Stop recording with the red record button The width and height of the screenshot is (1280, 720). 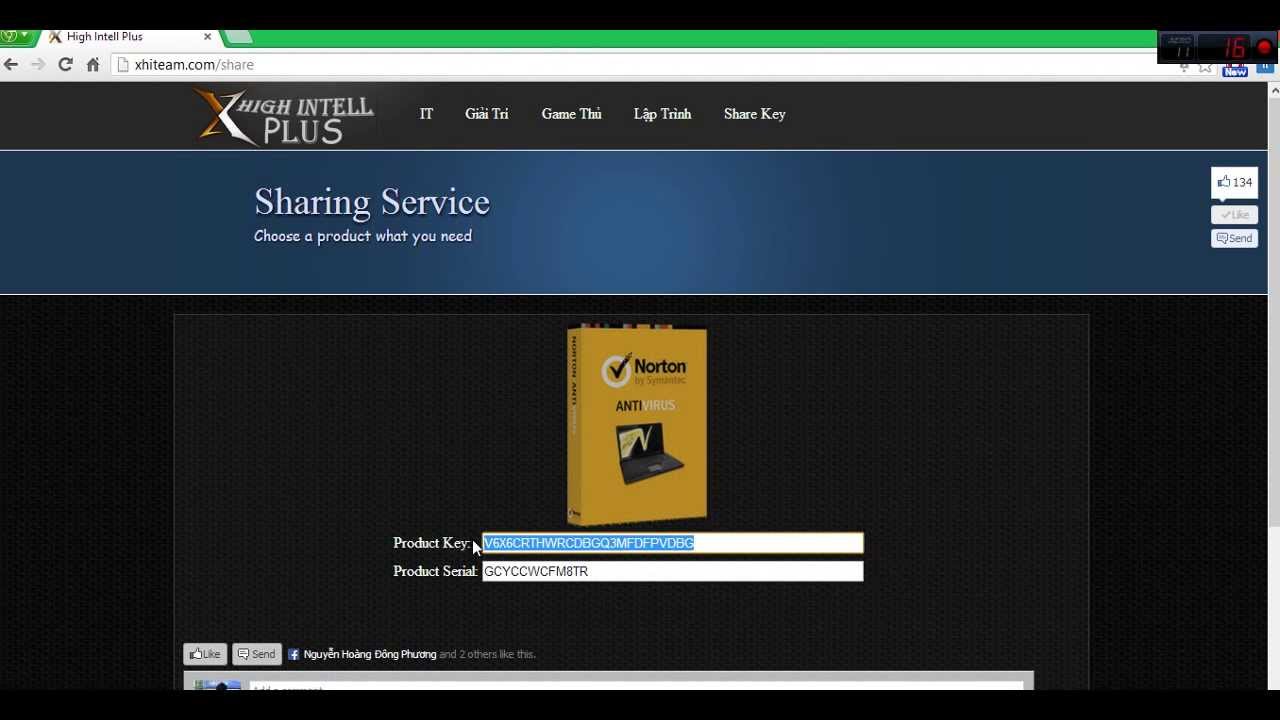pyautogui.click(x=1264, y=47)
